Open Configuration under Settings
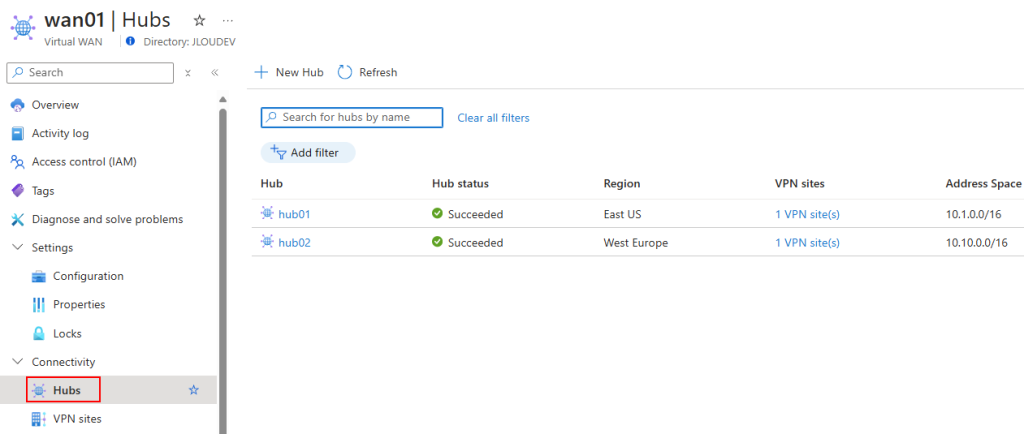Screen dimensions: 1024x434 [x=88, y=276]
